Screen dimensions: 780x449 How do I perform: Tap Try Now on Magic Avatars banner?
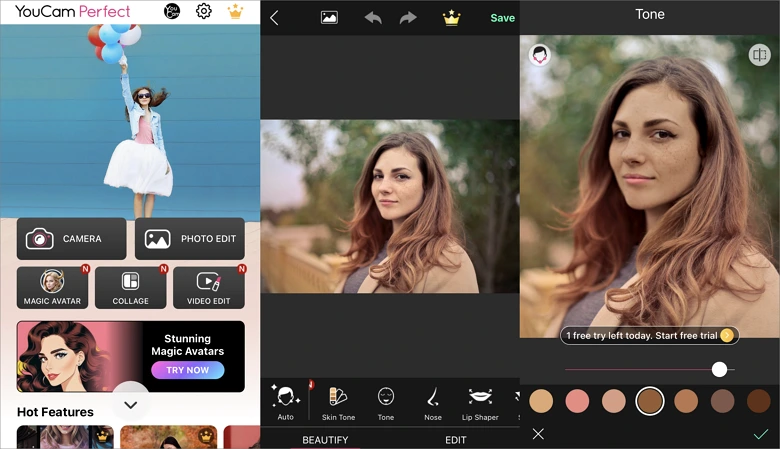(x=188, y=370)
